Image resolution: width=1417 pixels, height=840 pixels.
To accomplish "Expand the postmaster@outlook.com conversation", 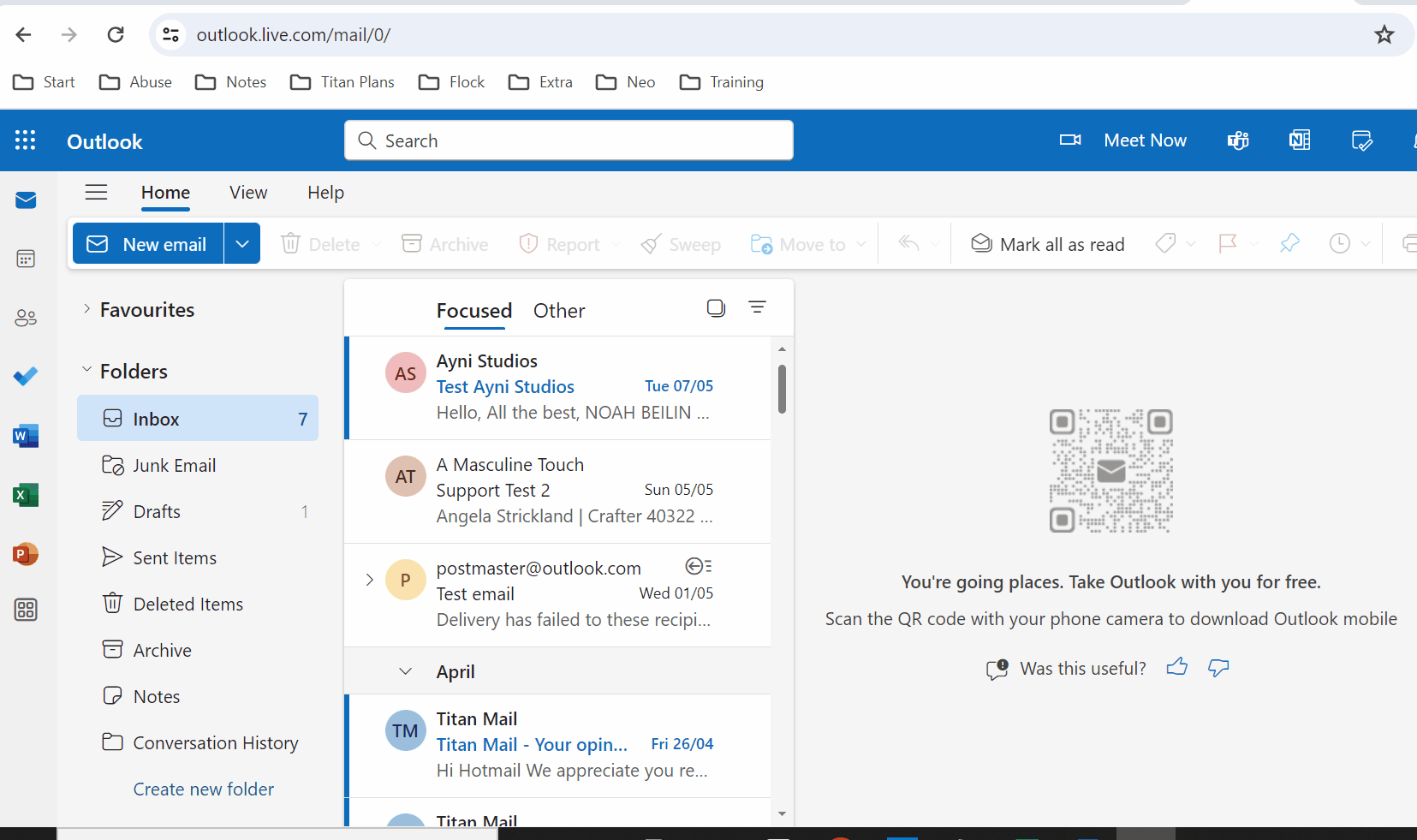I will pyautogui.click(x=370, y=580).
